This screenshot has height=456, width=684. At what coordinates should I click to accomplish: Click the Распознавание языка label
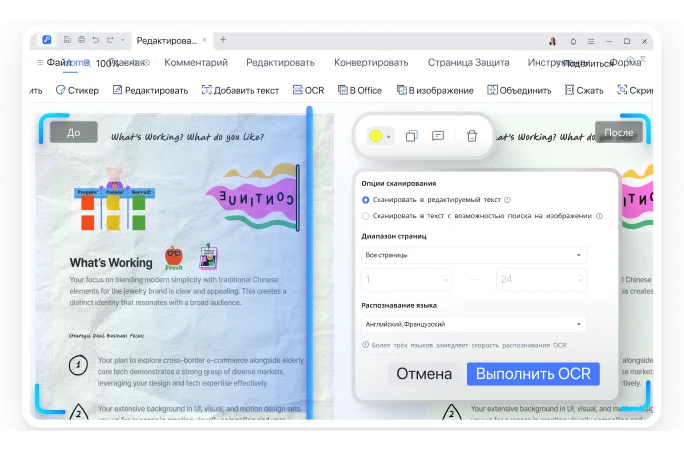click(x=399, y=305)
